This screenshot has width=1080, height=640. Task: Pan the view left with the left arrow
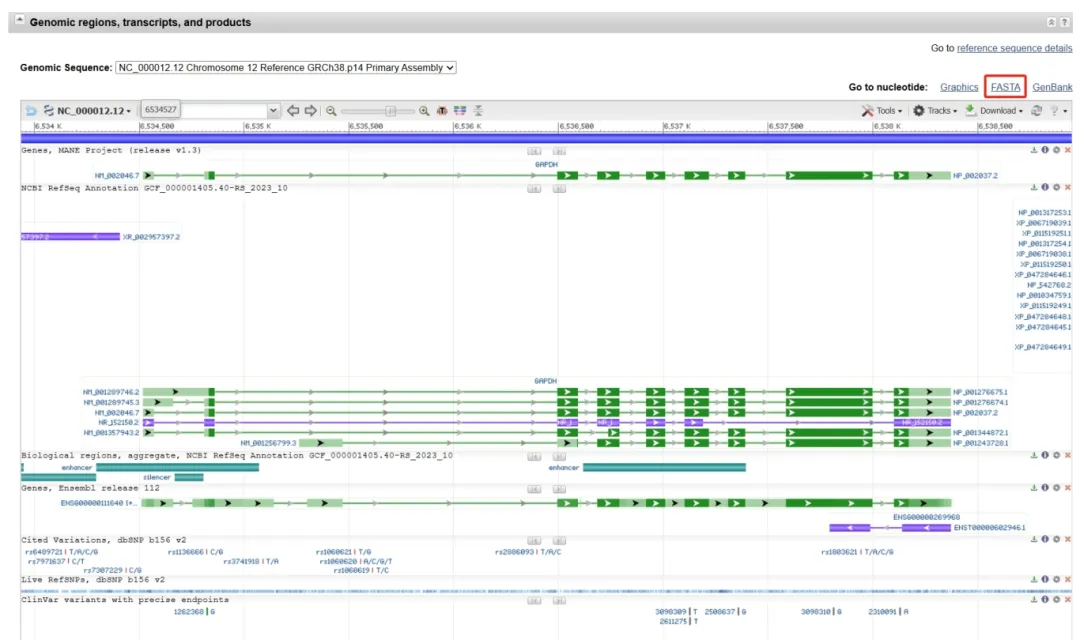point(293,110)
